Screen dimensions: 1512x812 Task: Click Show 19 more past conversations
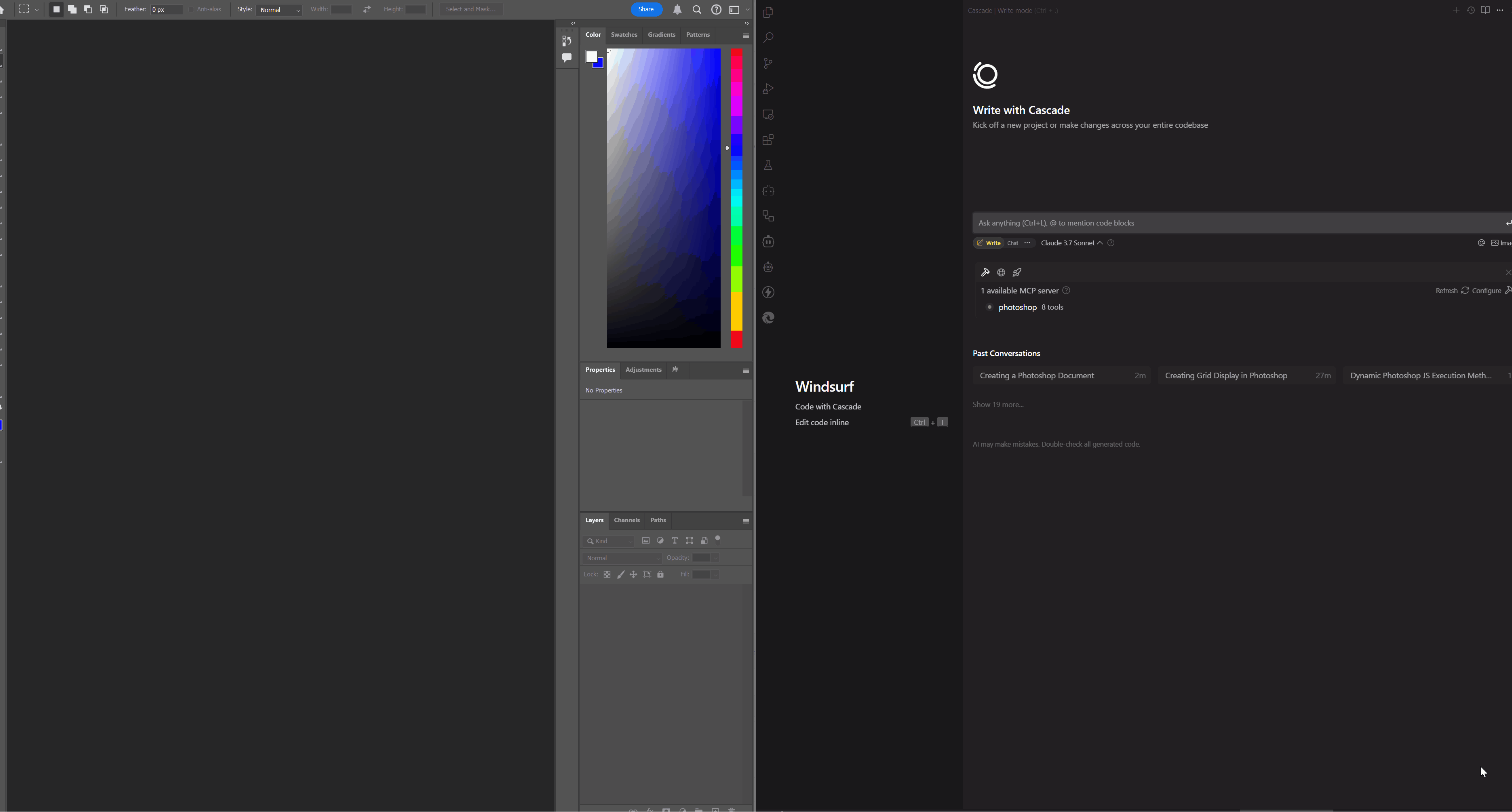997,404
